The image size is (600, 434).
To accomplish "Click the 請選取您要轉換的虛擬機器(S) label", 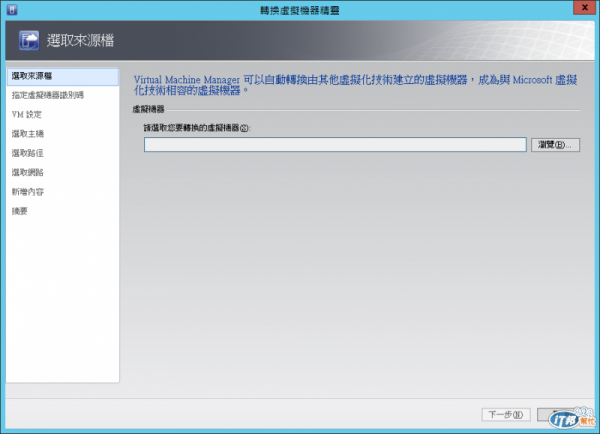I will [197, 128].
